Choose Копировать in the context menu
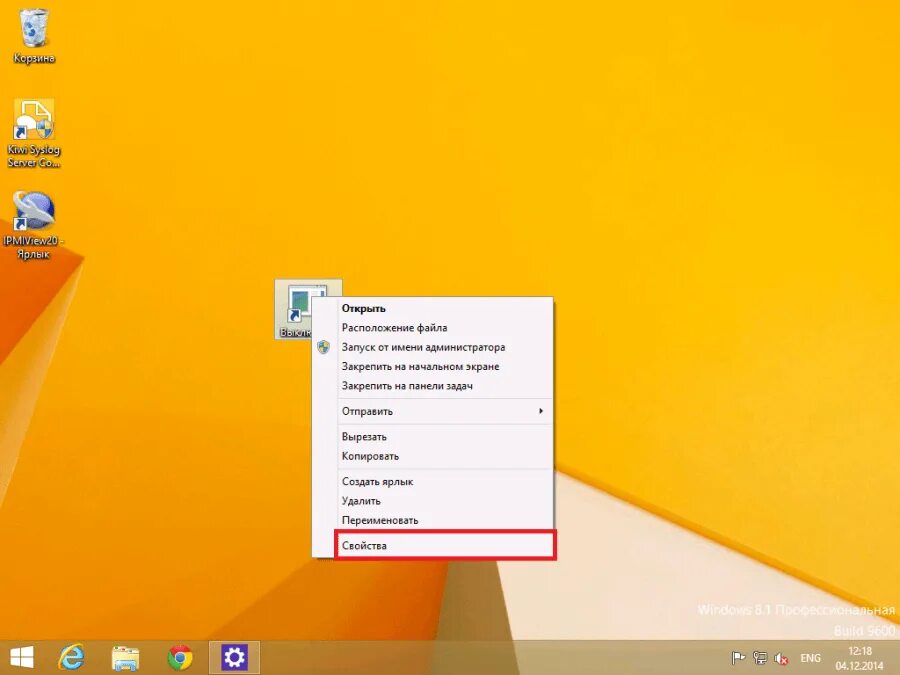Viewport: 900px width, 675px height. tap(433, 456)
